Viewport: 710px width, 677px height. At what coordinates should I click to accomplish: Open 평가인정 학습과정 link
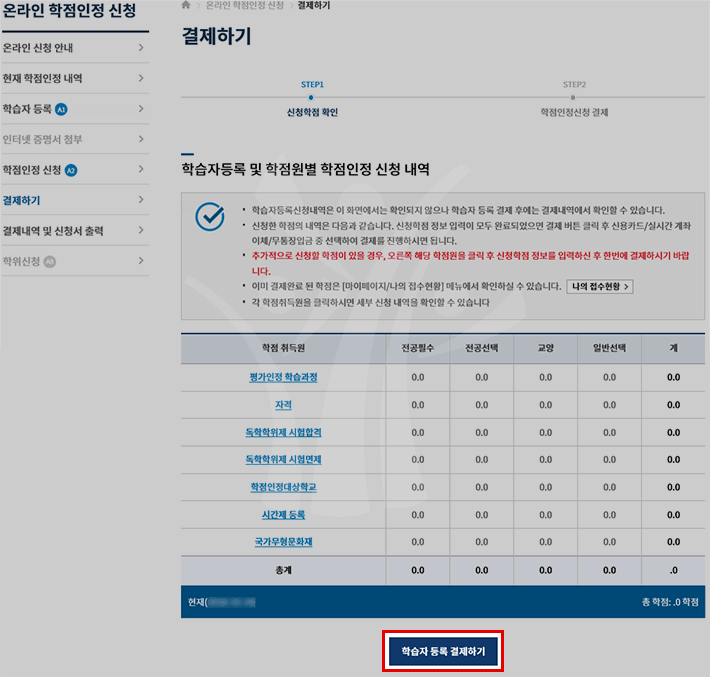(284, 378)
